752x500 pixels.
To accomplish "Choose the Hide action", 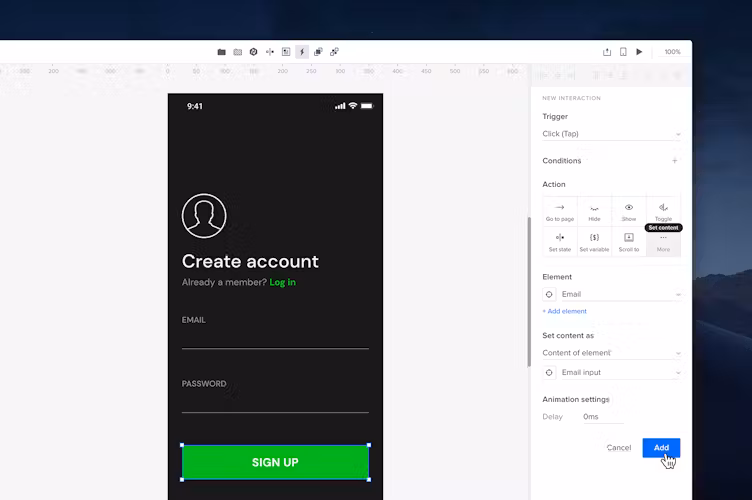I will [x=594, y=211].
